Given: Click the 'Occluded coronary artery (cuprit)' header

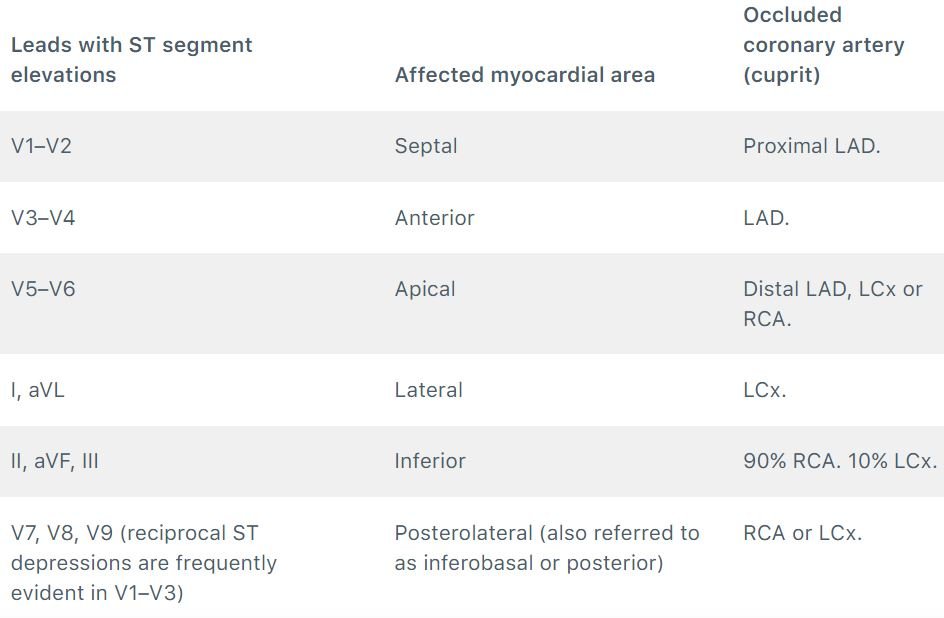Looking at the screenshot, I should tap(824, 45).
